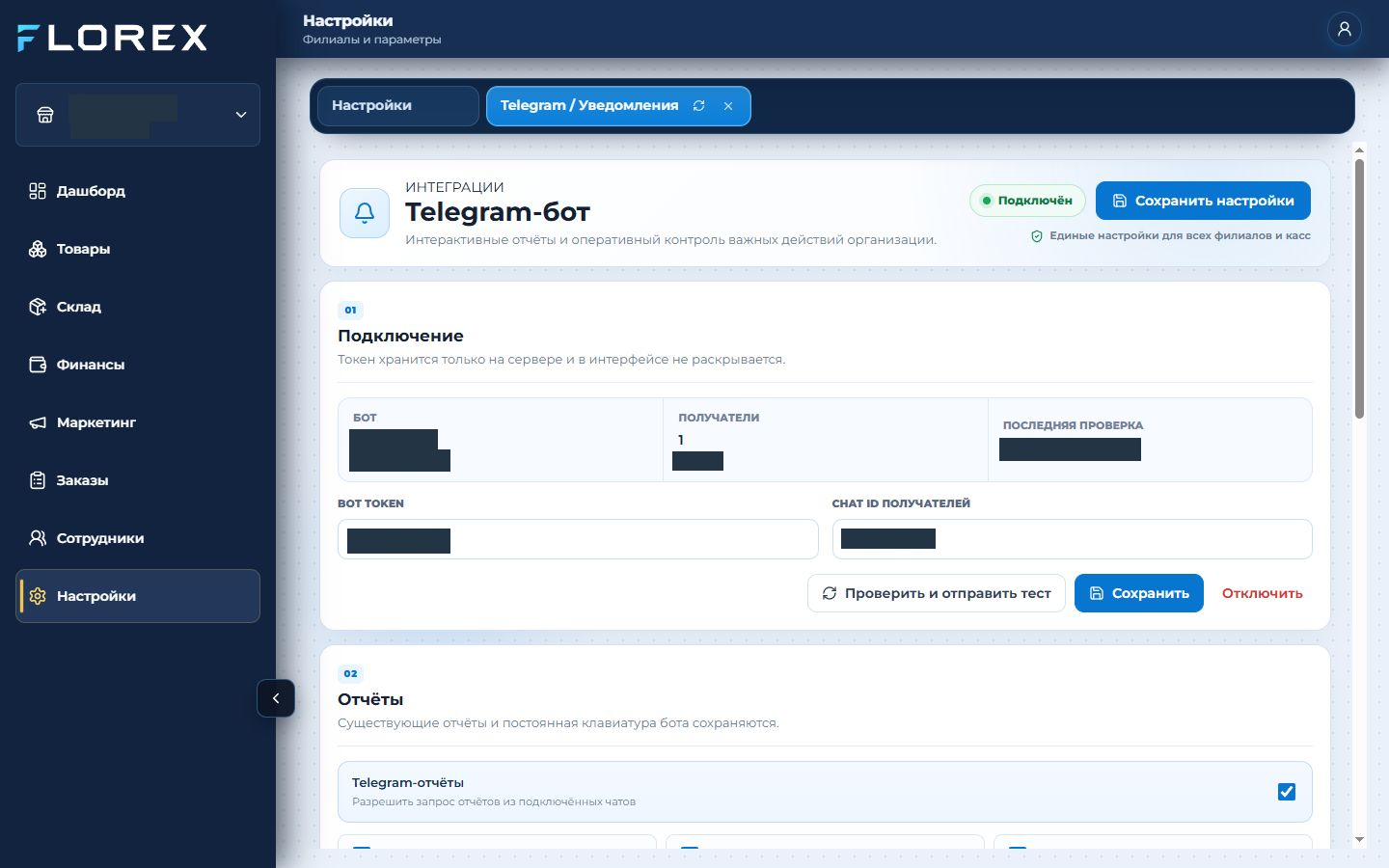
Task: Click the store icon in branch selector
Action: (44, 115)
